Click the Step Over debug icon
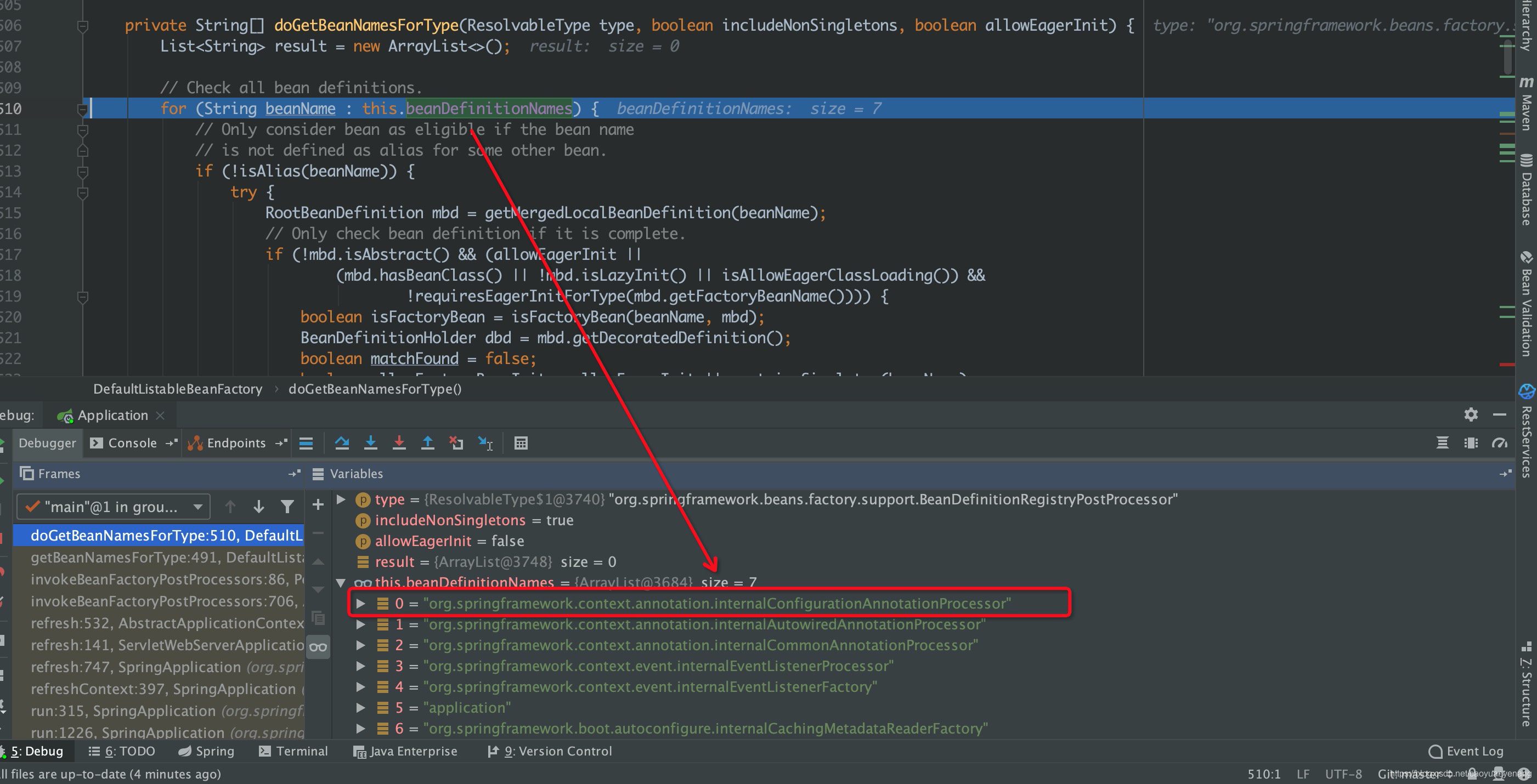This screenshot has width=1537, height=784. pyautogui.click(x=342, y=443)
